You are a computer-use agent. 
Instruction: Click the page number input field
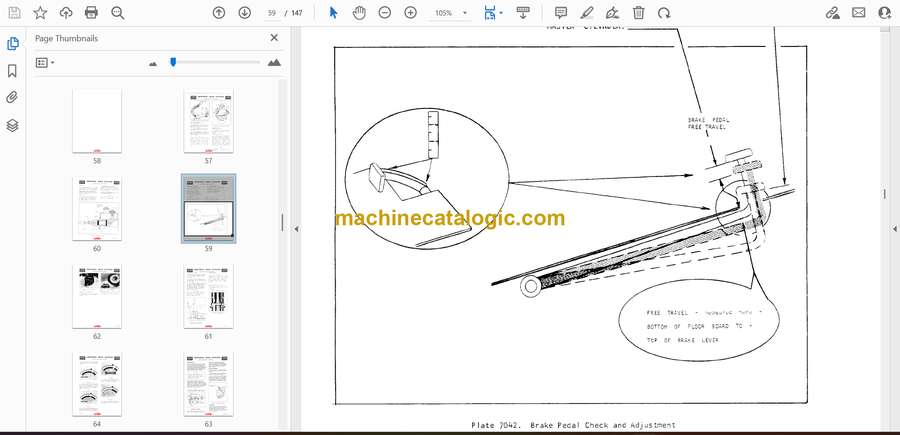[272, 13]
